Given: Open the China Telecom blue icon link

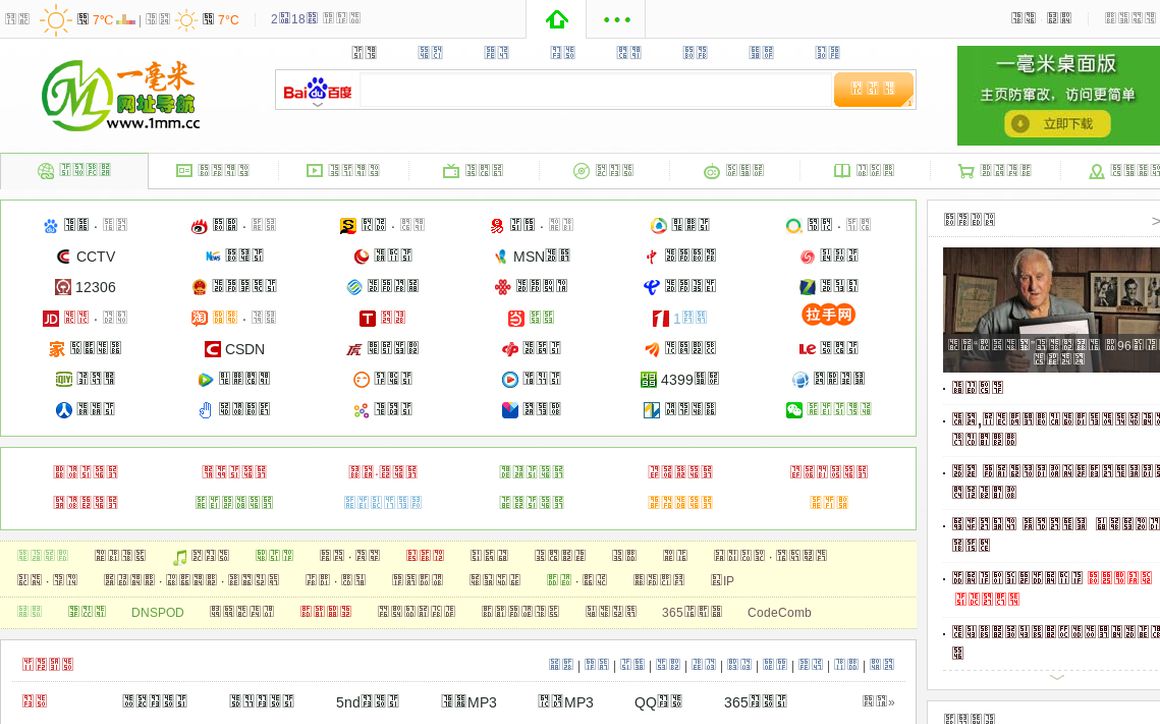Looking at the screenshot, I should coord(652,287).
